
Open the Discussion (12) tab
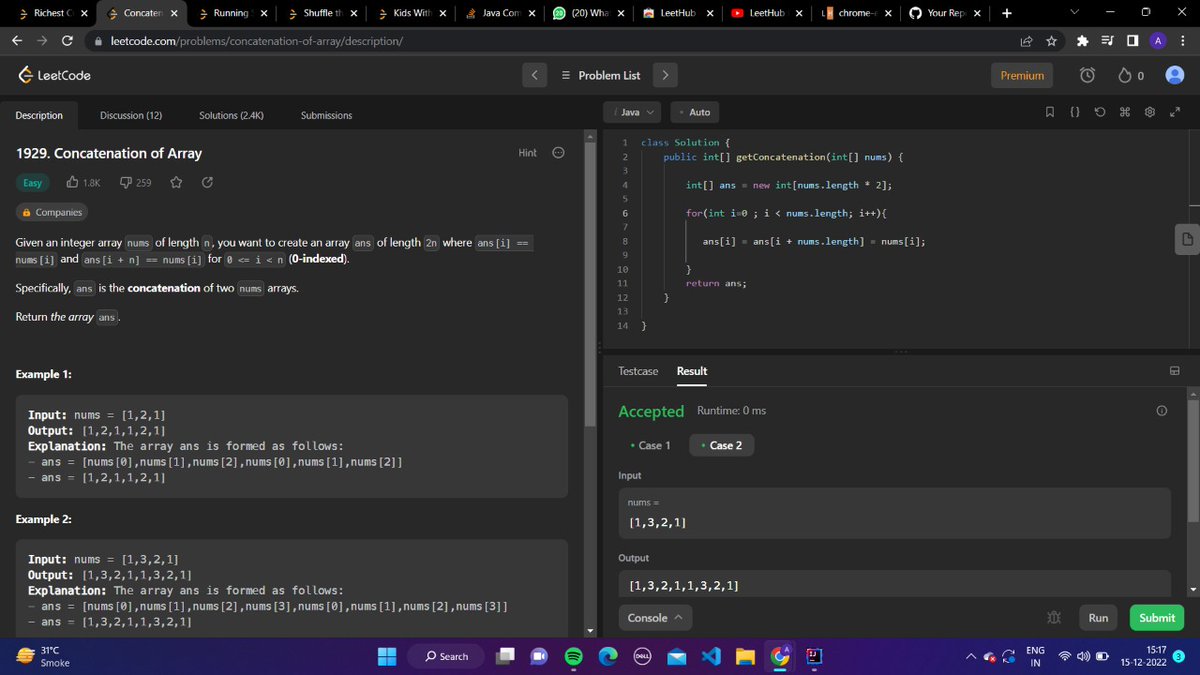point(131,115)
